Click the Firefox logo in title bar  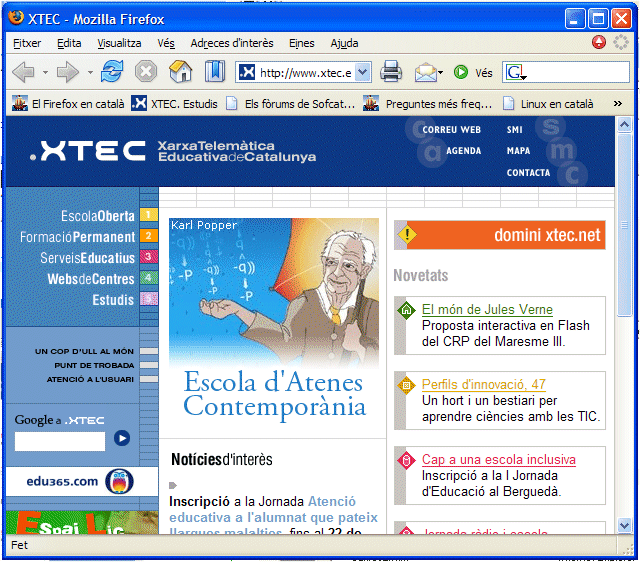point(16,18)
